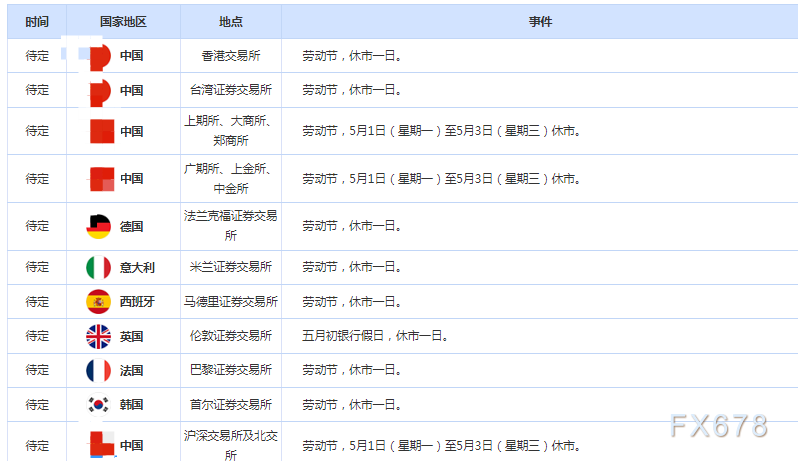Click the event text in 米兰证券交易所 row
The width and height of the screenshot is (798, 461).
(x=352, y=267)
